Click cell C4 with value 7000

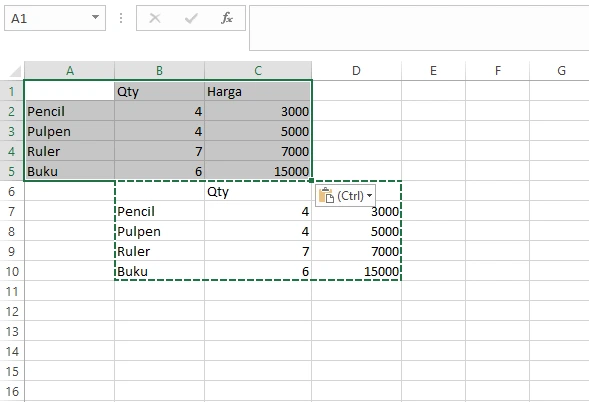(258, 151)
